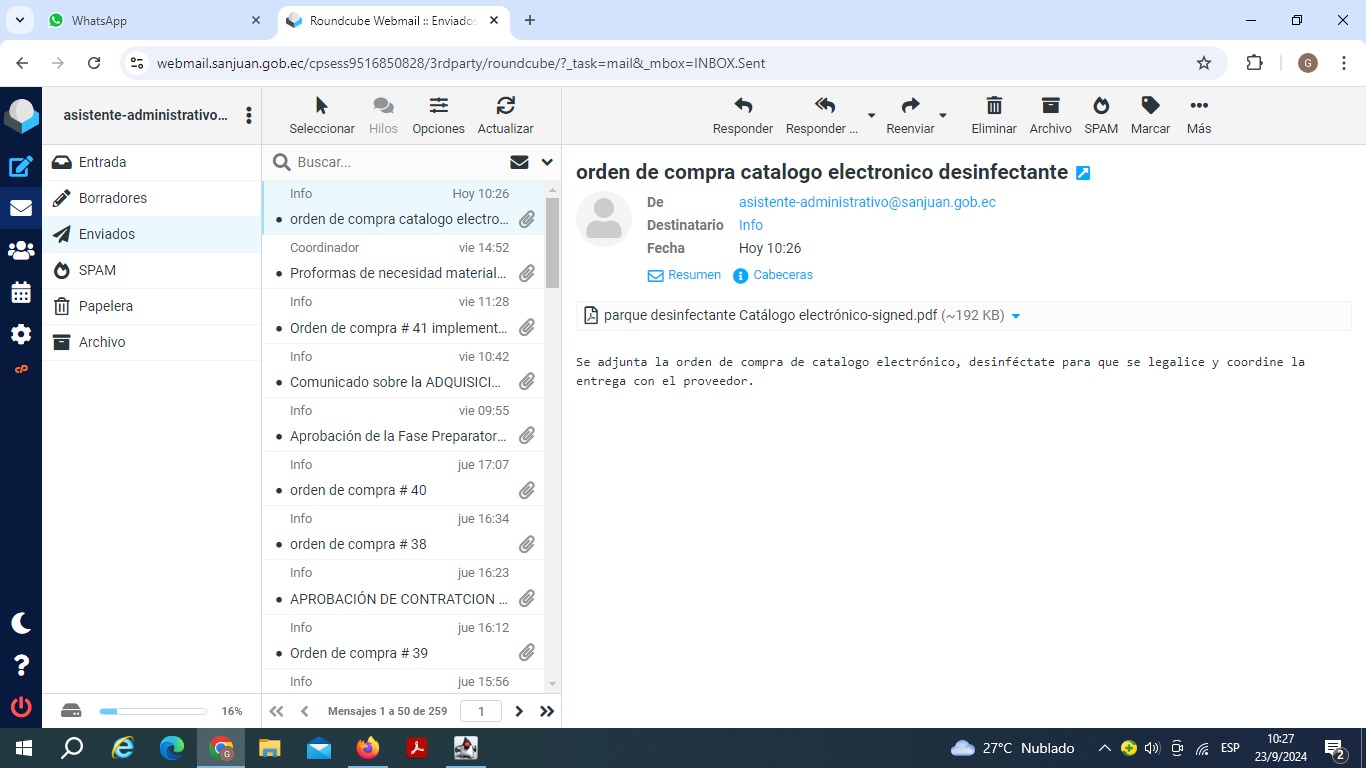This screenshot has height=768, width=1366.
Task: Mark message as SPAM with flame icon
Action: pos(1100,115)
